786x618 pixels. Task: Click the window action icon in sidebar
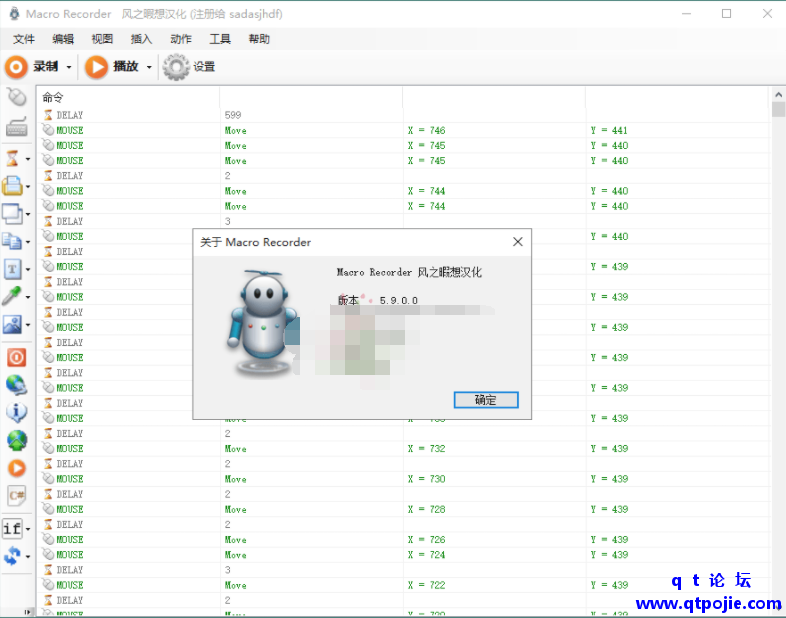[x=12, y=214]
